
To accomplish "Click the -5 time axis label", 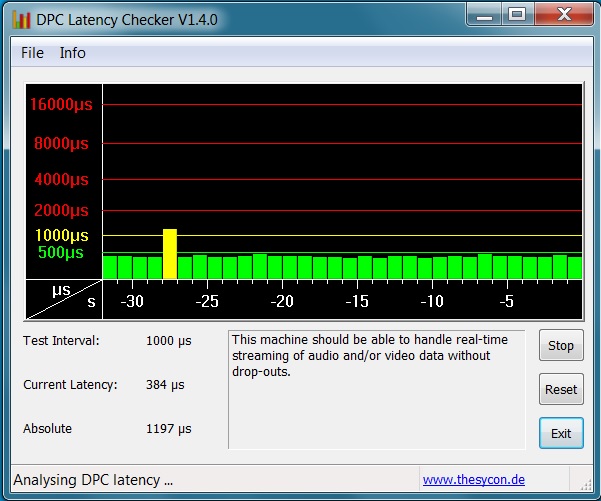I will tap(507, 301).
